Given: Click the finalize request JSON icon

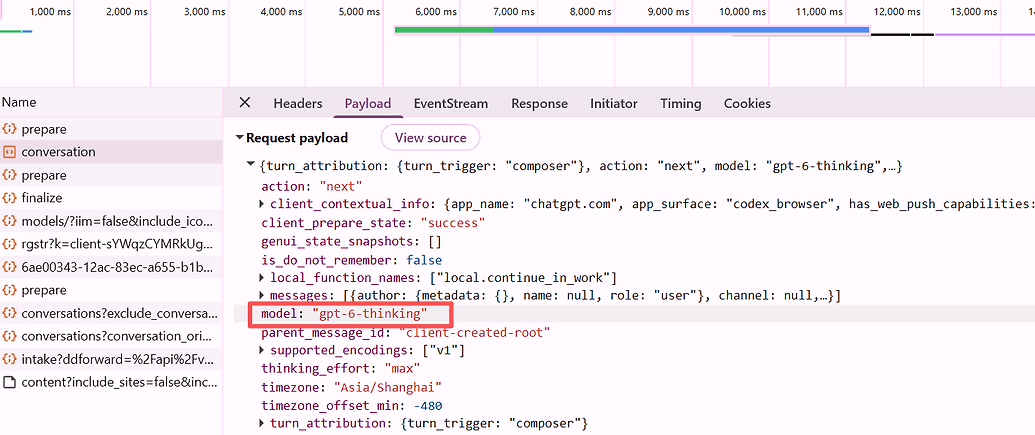Looking at the screenshot, I should coord(9,197).
